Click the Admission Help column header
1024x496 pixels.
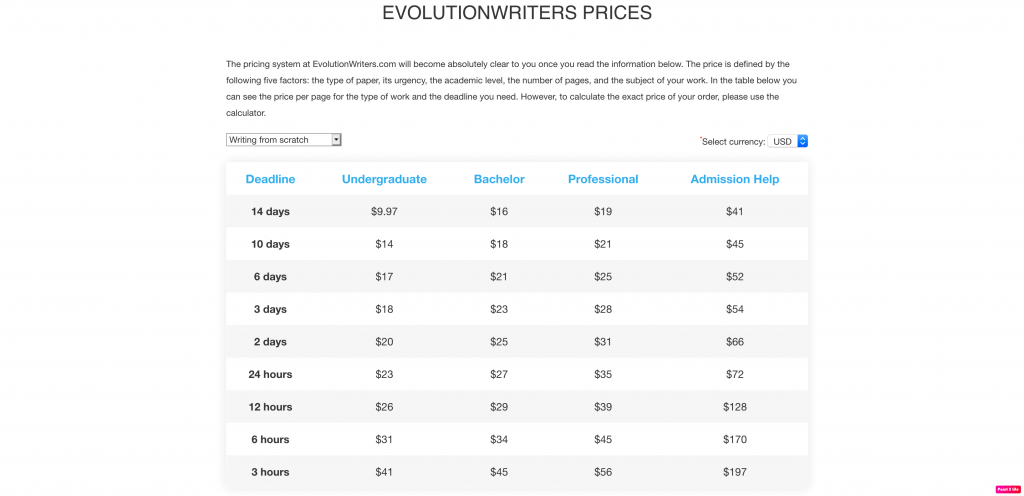pos(735,179)
